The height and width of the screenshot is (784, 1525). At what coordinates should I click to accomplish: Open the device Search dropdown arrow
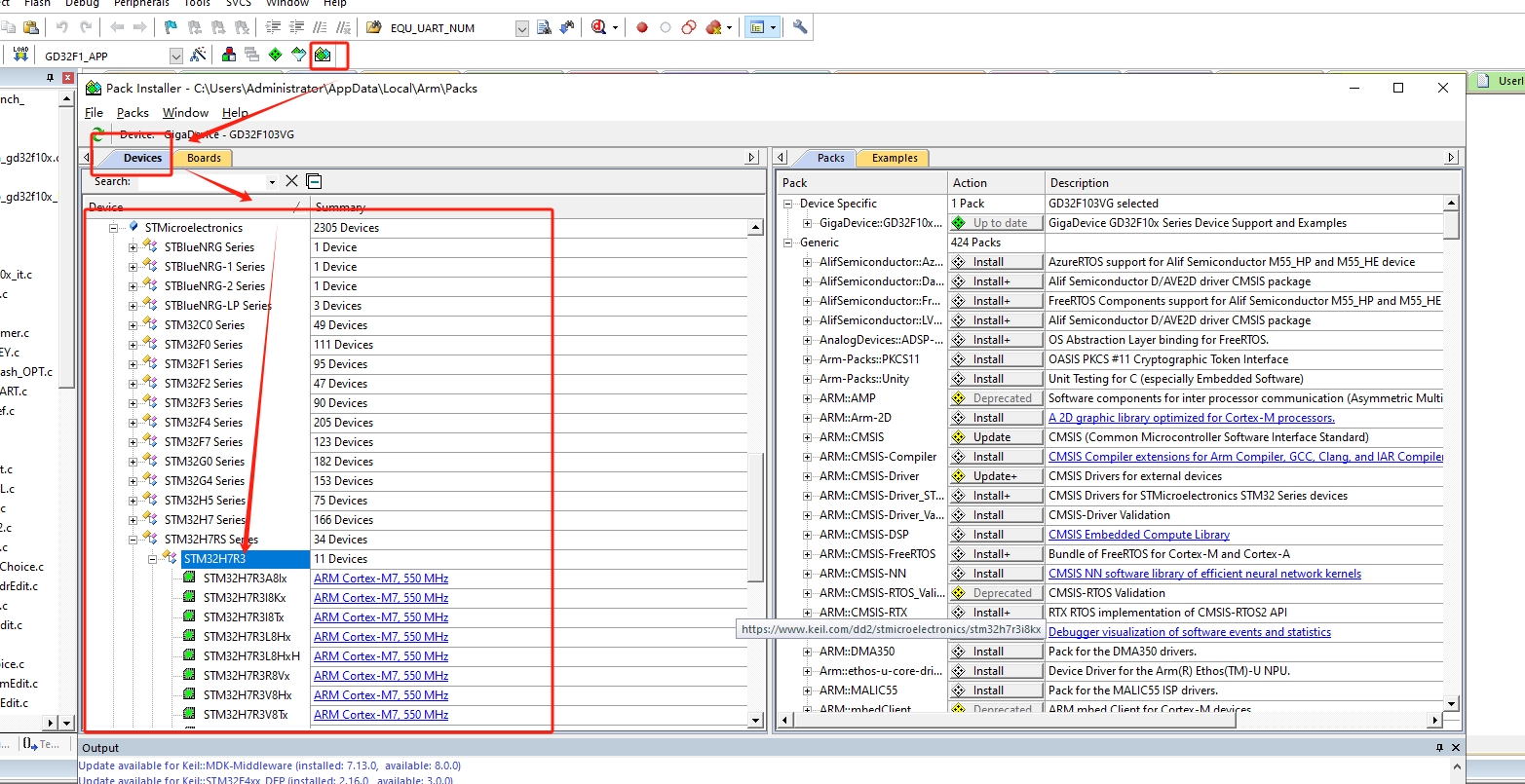(x=272, y=182)
